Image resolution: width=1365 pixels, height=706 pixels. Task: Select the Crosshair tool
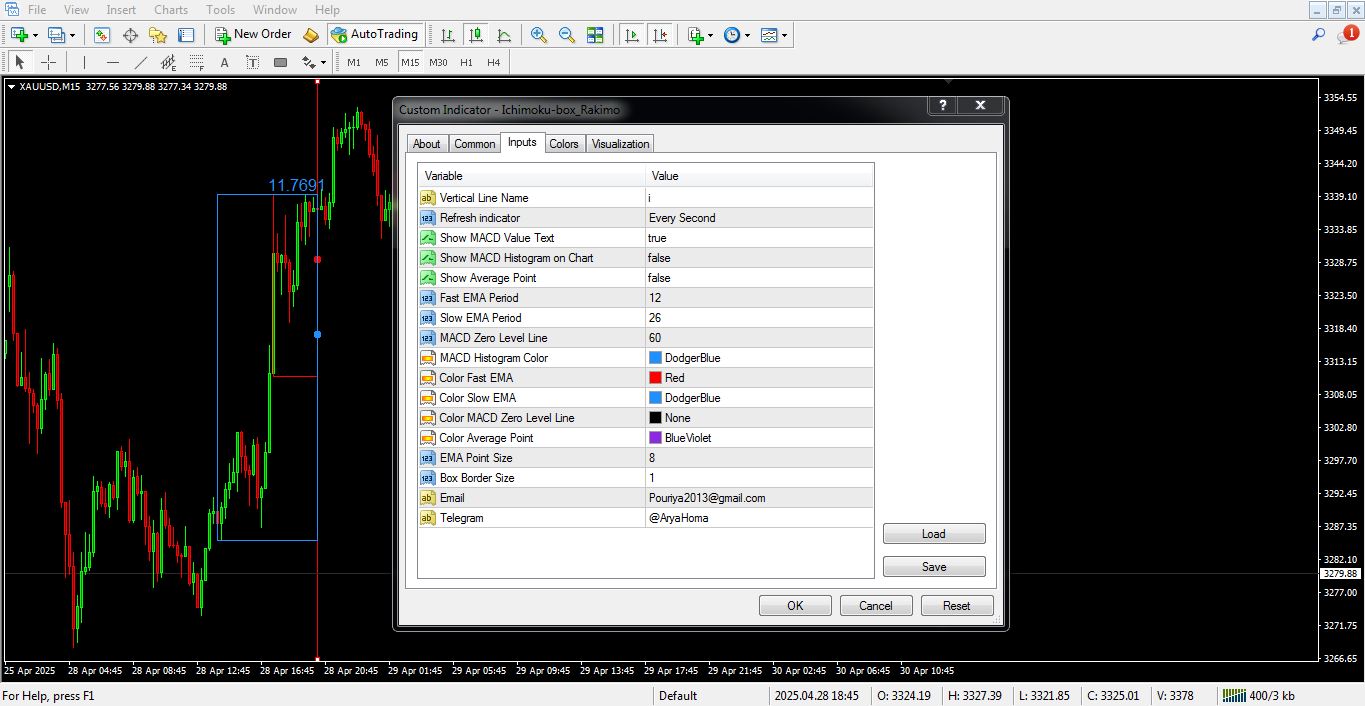[x=47, y=62]
